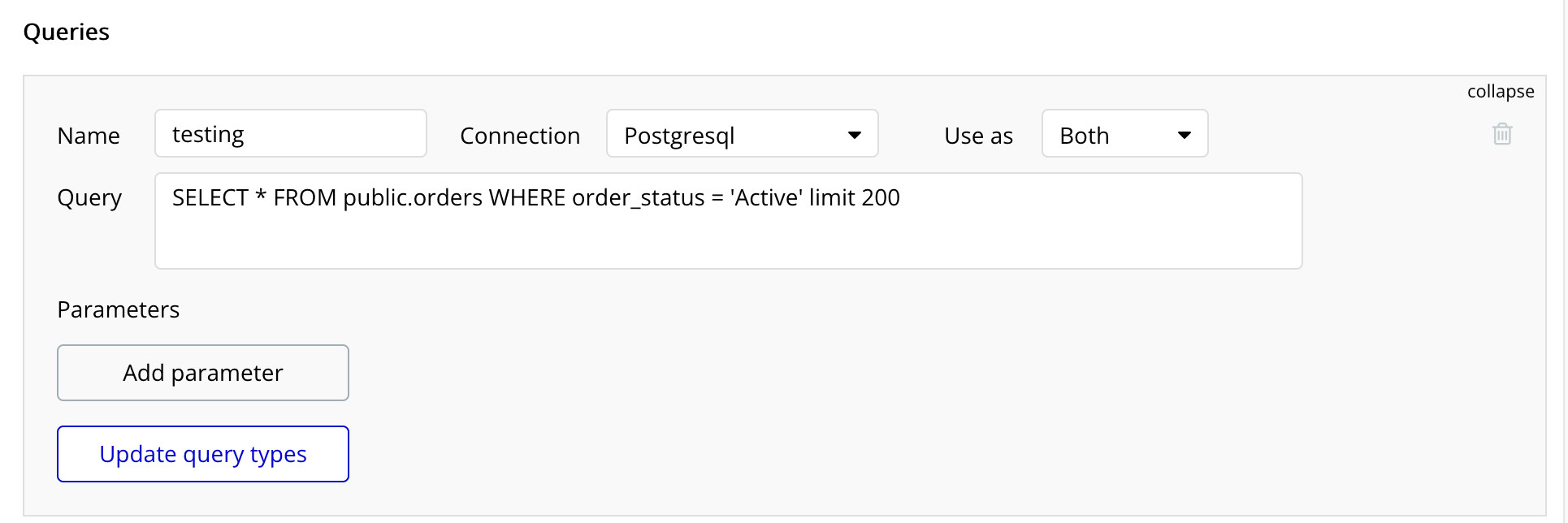Open the Use as dropdown

point(1124,134)
